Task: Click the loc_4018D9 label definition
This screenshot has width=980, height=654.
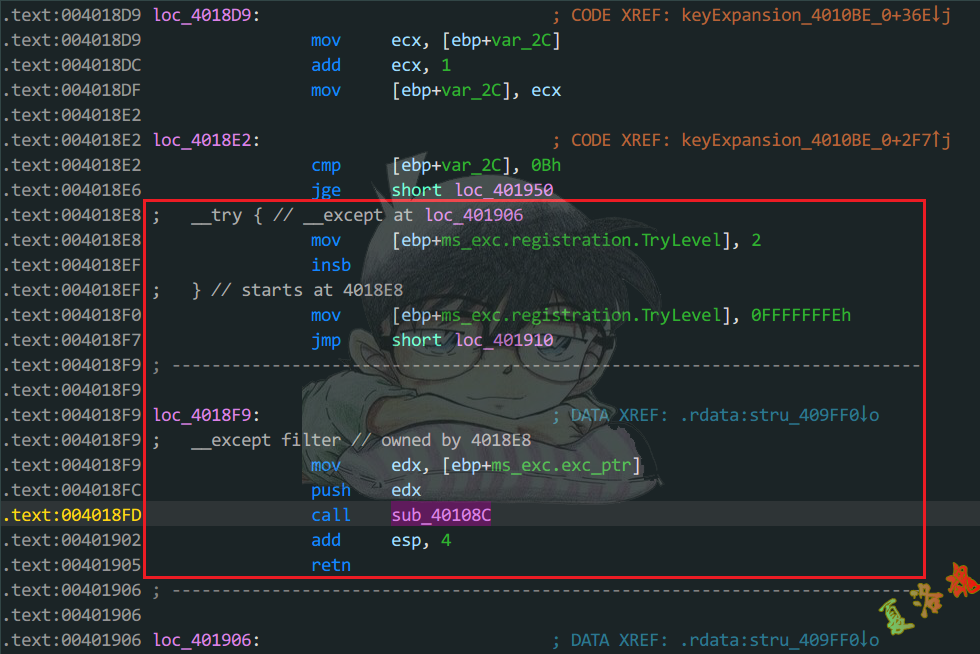Action: [203, 15]
